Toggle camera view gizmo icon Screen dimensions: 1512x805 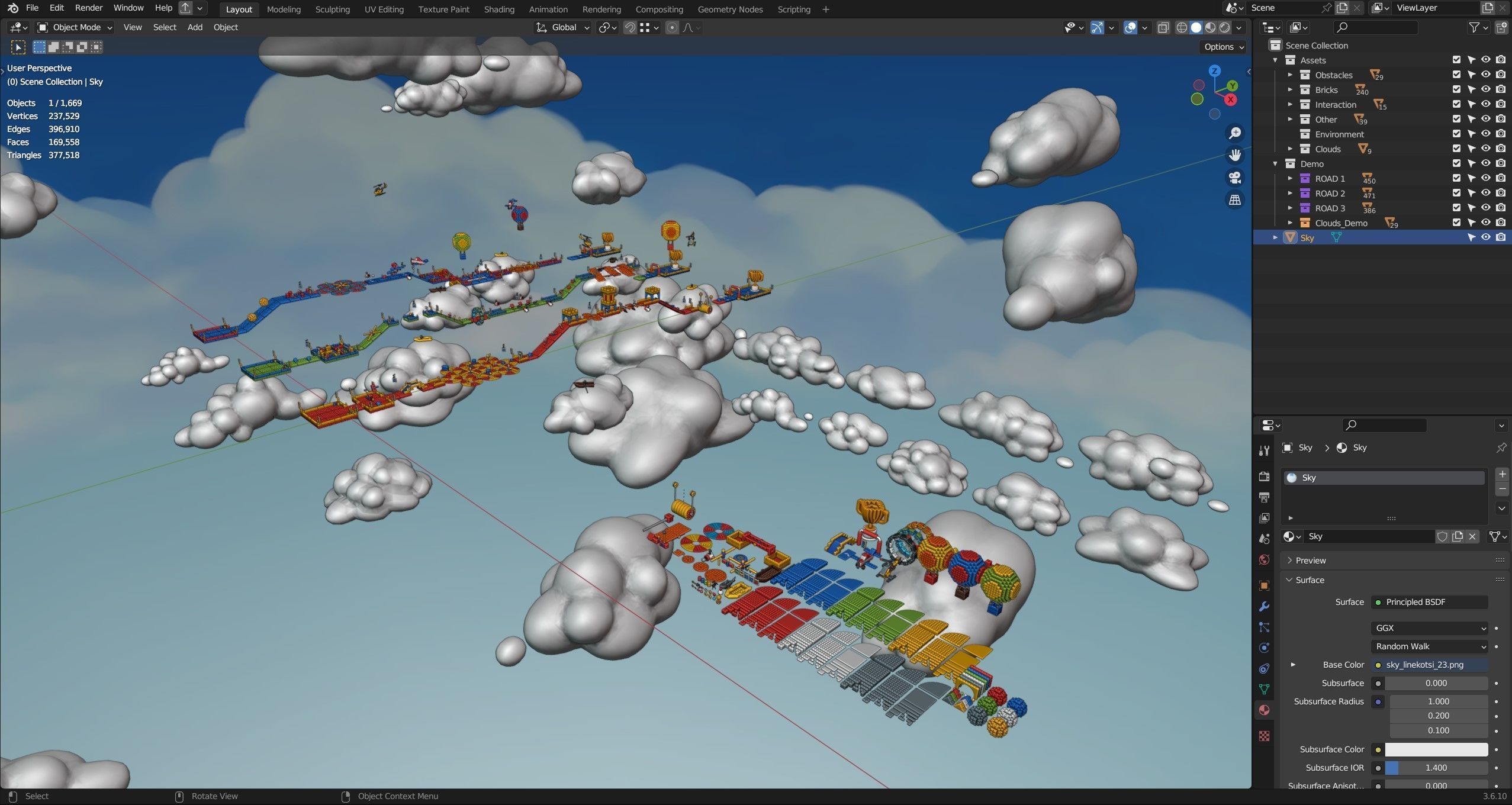(x=1234, y=178)
